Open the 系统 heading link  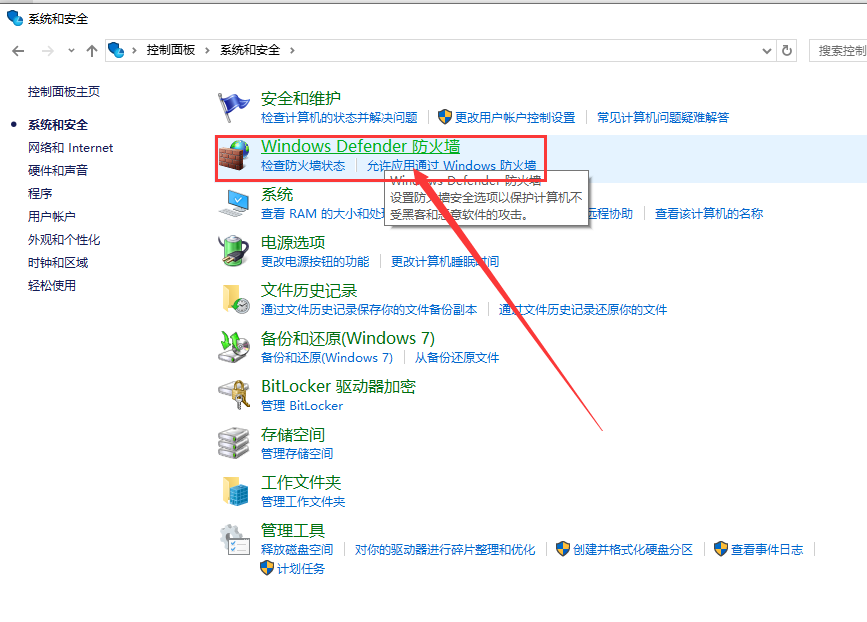pos(277,195)
